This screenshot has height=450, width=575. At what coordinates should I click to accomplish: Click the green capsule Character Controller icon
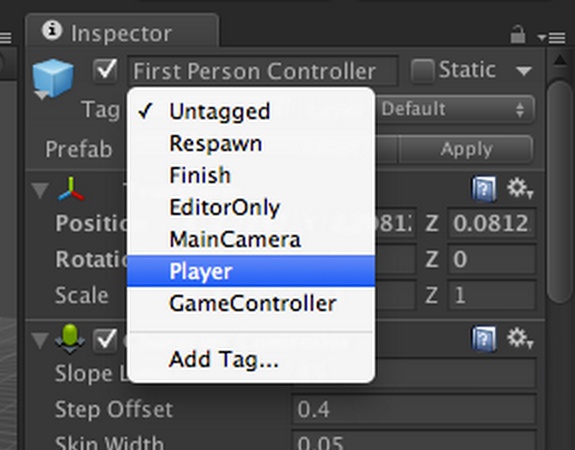point(70,339)
